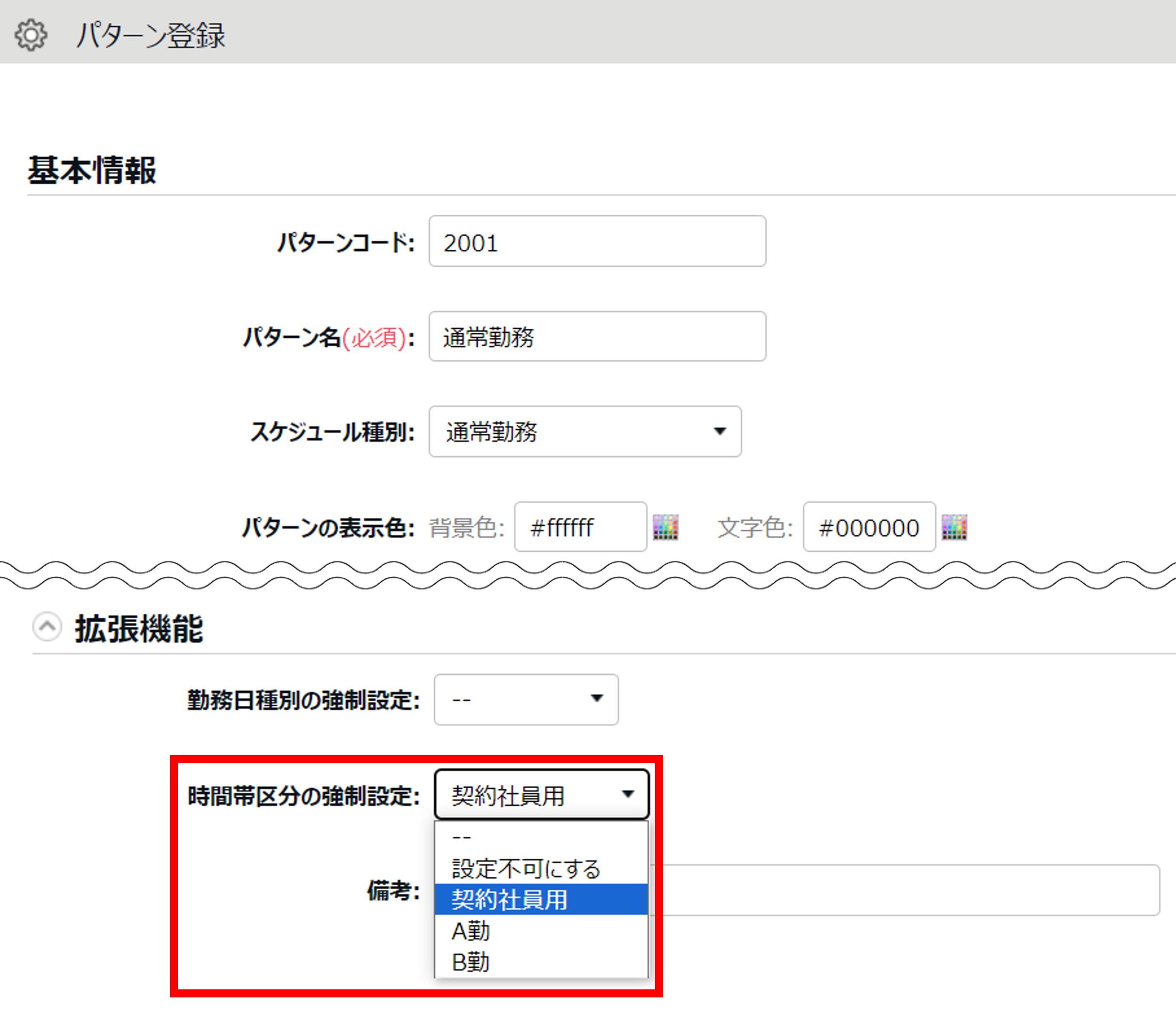Viewport: 1176px width, 1012px height.
Task: Open the text color palette picker icon
Action: 954,527
